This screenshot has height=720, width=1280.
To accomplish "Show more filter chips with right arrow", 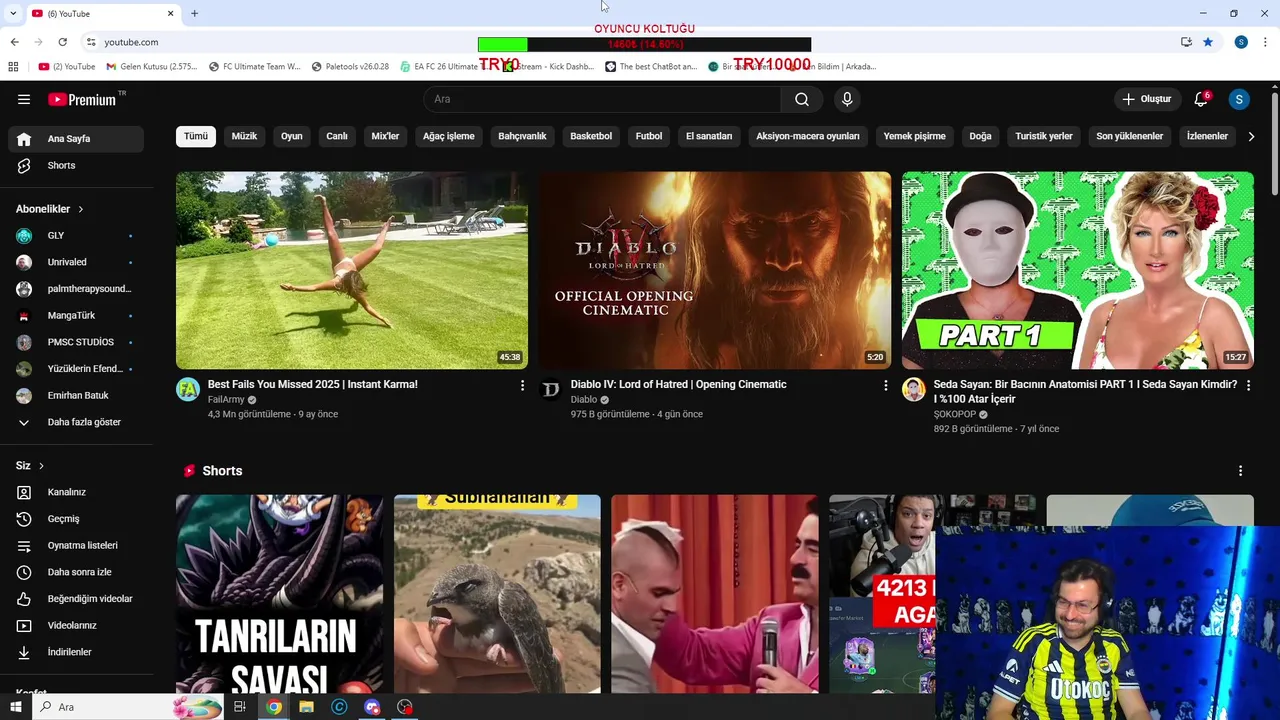I will [1250, 136].
